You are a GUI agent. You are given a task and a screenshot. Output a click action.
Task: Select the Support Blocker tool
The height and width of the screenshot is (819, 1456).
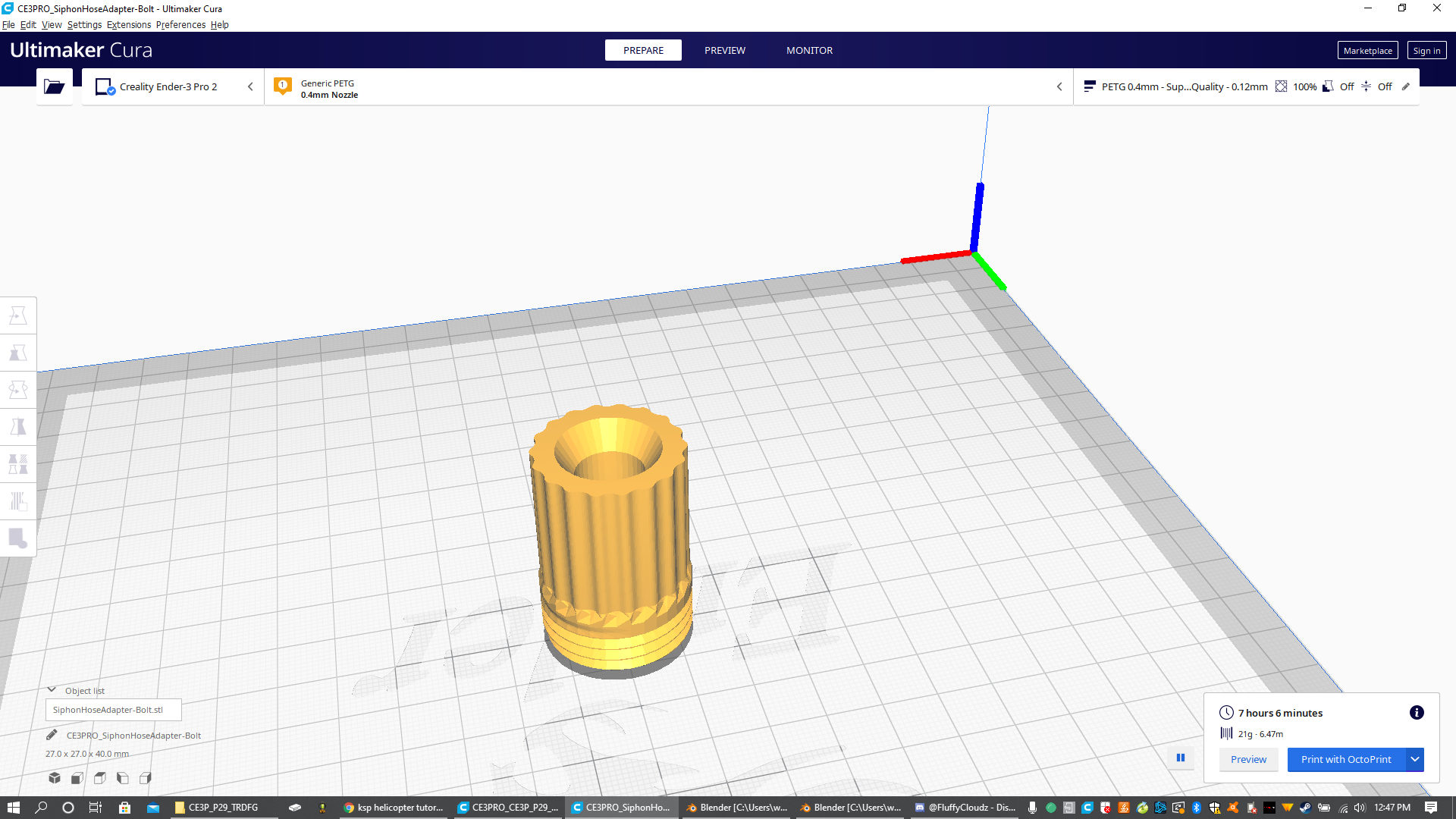[18, 501]
